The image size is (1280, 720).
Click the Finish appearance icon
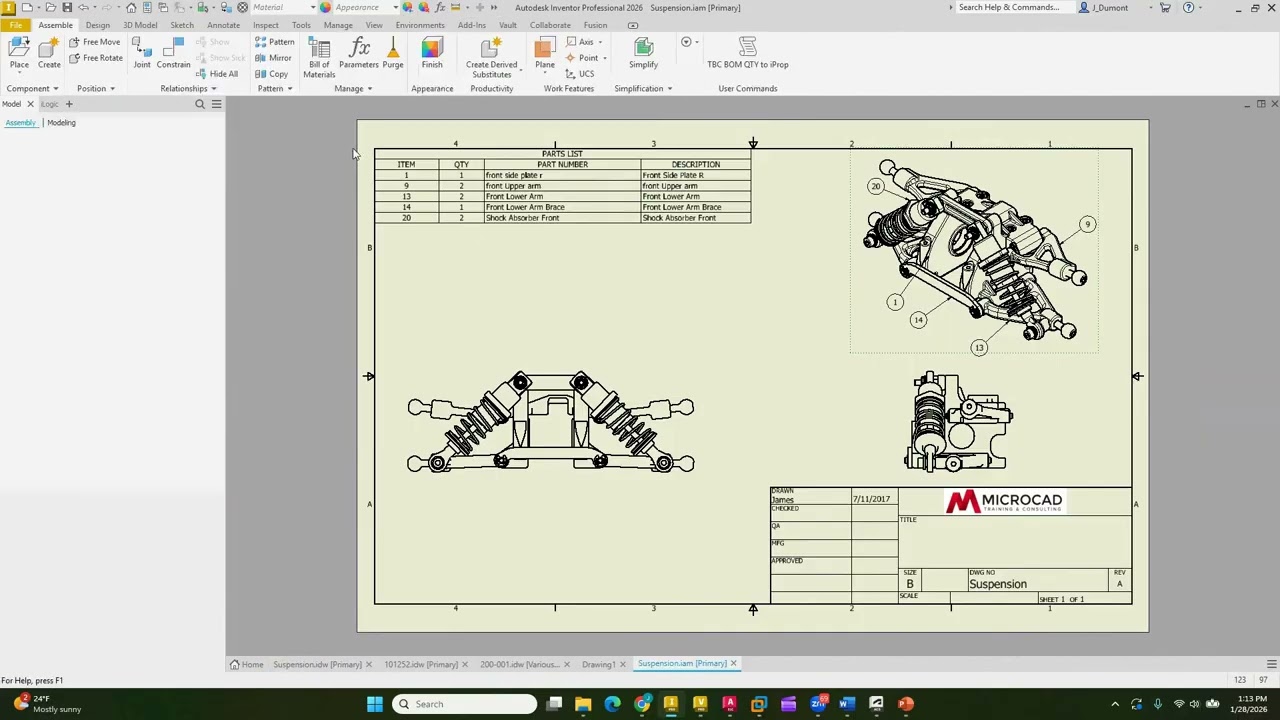(x=432, y=53)
